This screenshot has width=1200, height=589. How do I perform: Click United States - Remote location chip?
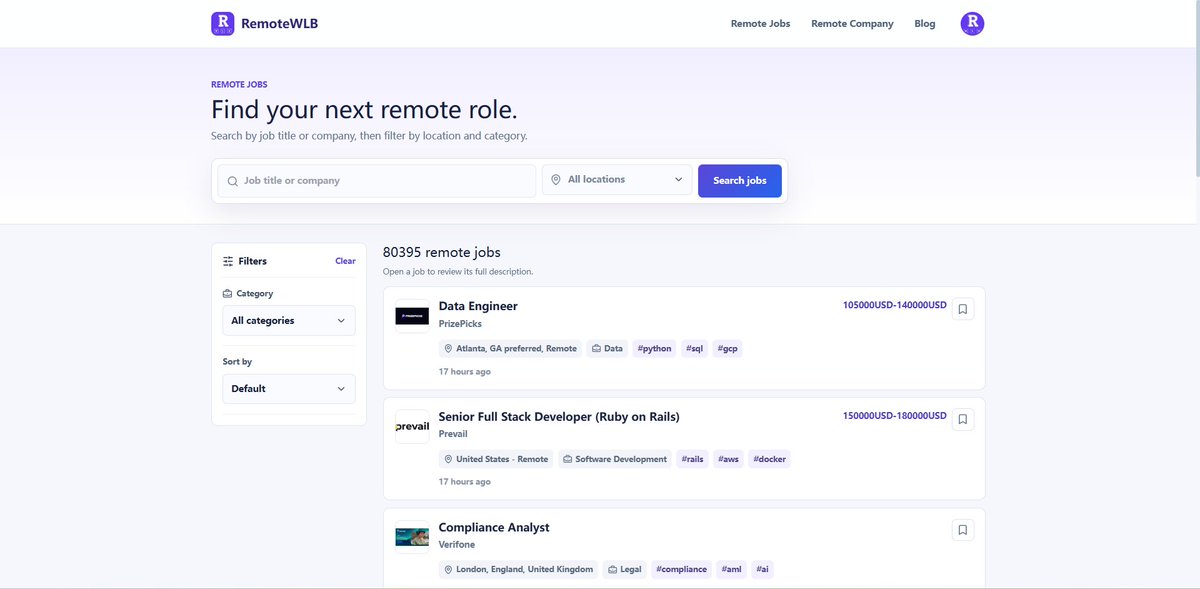point(496,459)
